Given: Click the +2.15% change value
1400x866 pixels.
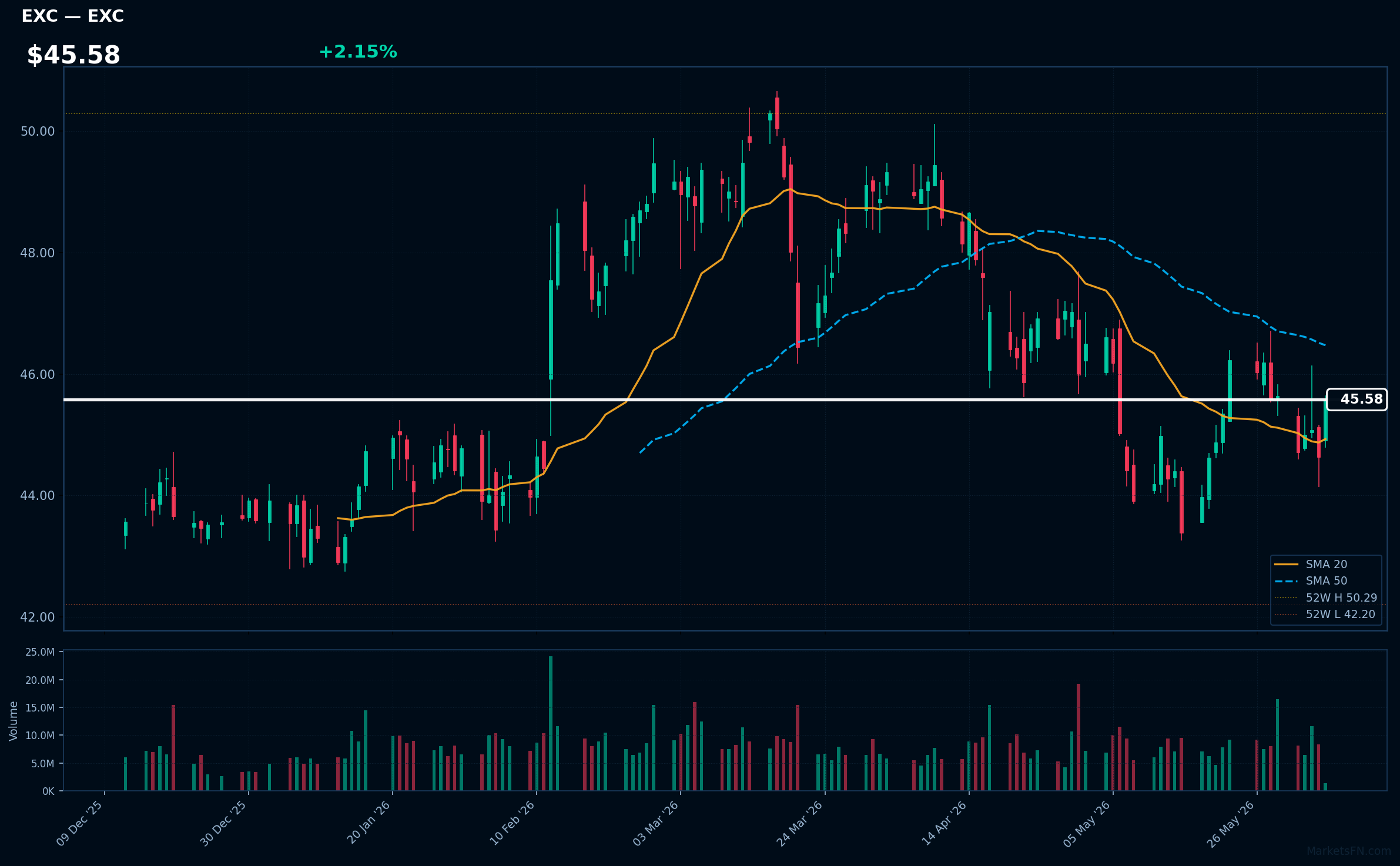Looking at the screenshot, I should tap(358, 52).
